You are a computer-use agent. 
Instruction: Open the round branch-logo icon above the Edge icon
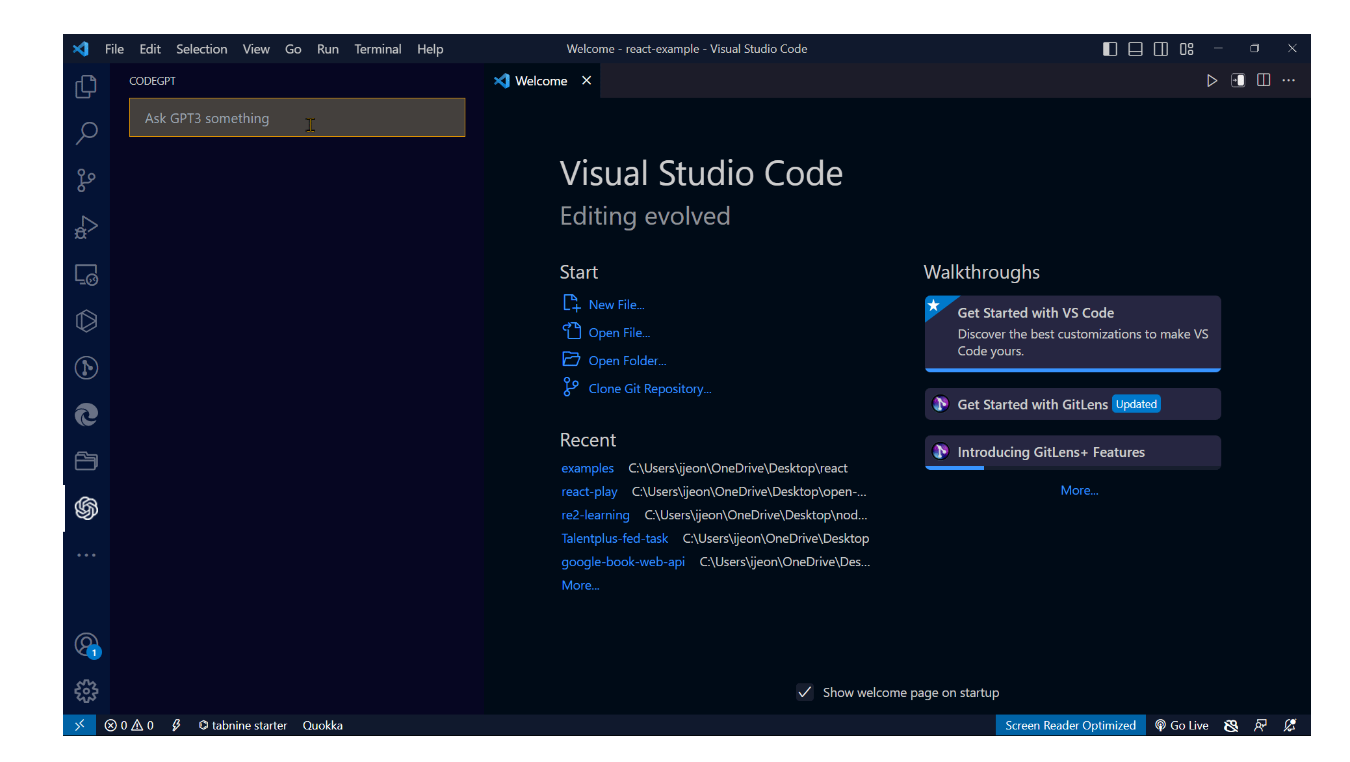click(x=86, y=368)
